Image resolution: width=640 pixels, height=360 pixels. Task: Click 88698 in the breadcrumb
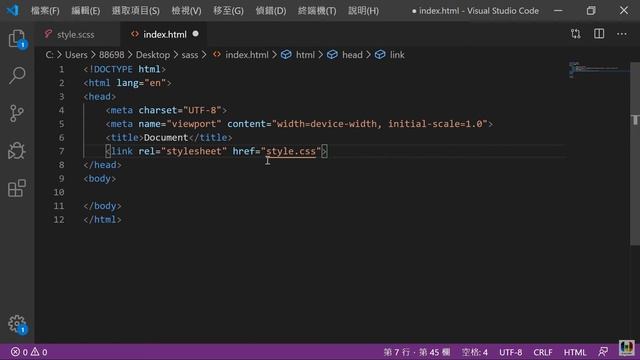point(111,55)
